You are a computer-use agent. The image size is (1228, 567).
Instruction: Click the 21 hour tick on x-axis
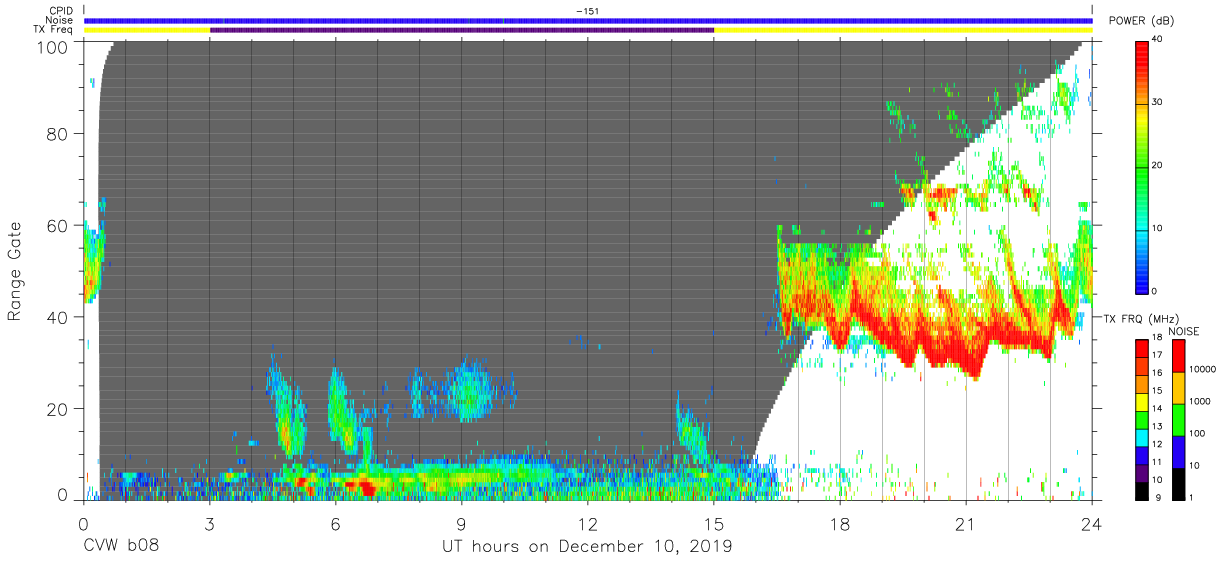pos(966,523)
